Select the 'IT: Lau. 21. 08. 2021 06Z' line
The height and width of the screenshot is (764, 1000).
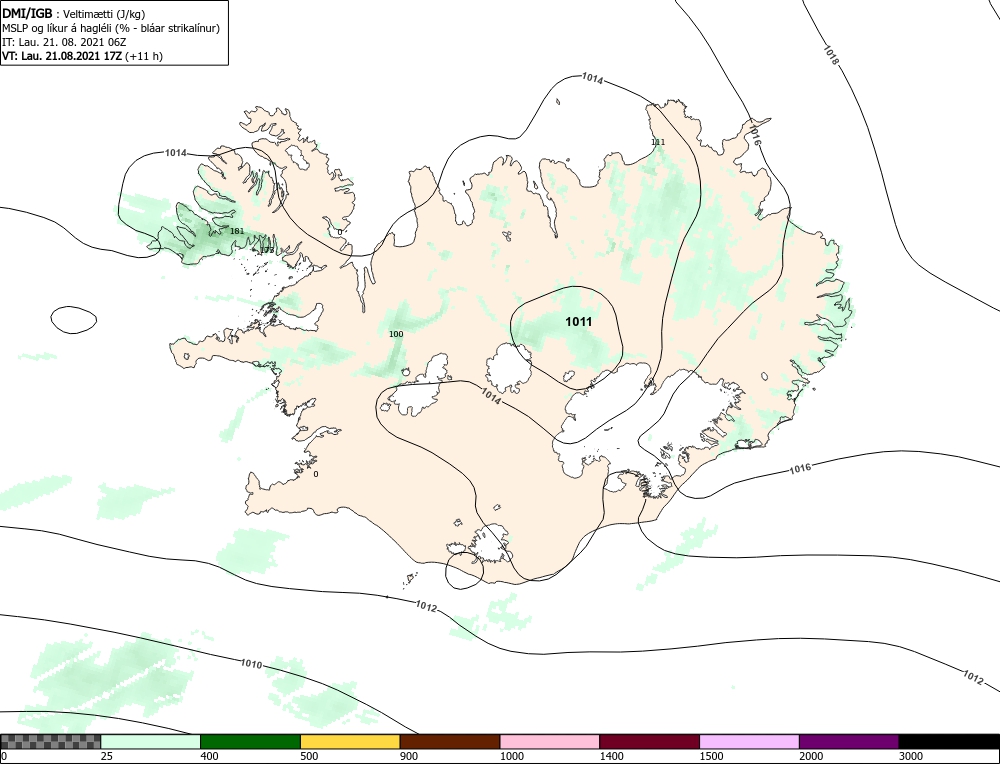64,42
